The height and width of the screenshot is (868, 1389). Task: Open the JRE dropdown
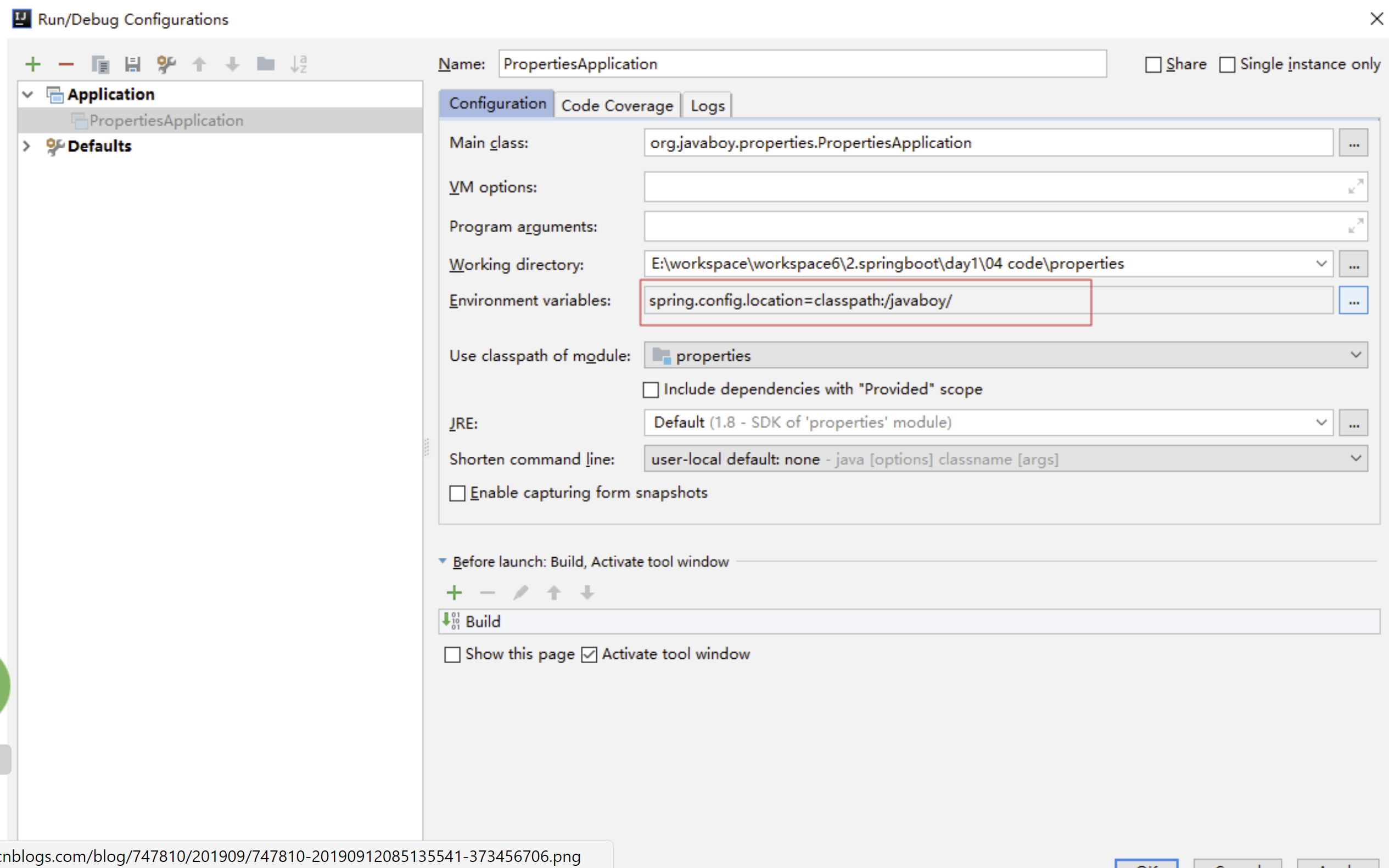(x=1323, y=423)
